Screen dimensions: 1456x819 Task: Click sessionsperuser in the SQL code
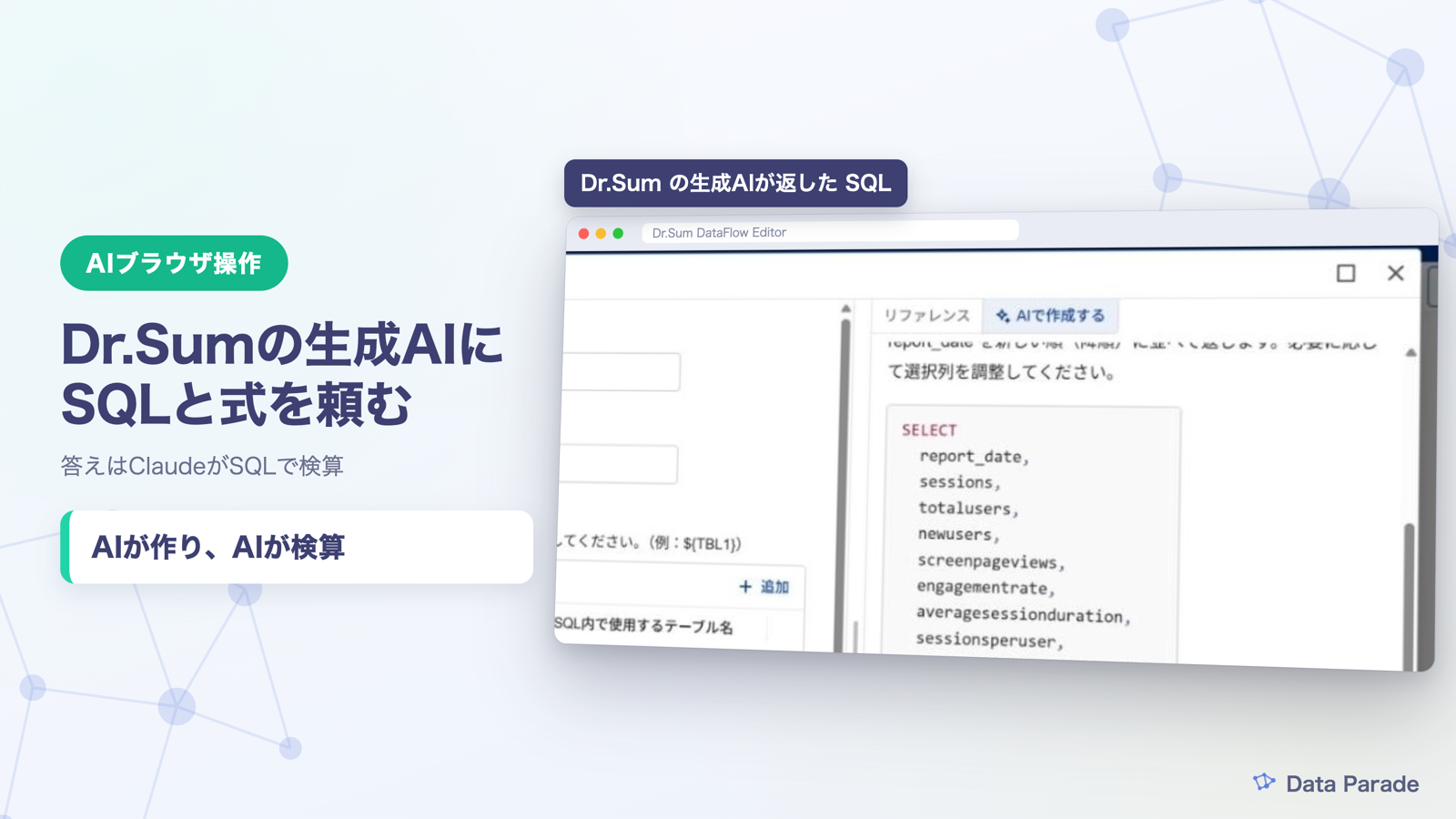pos(986,640)
